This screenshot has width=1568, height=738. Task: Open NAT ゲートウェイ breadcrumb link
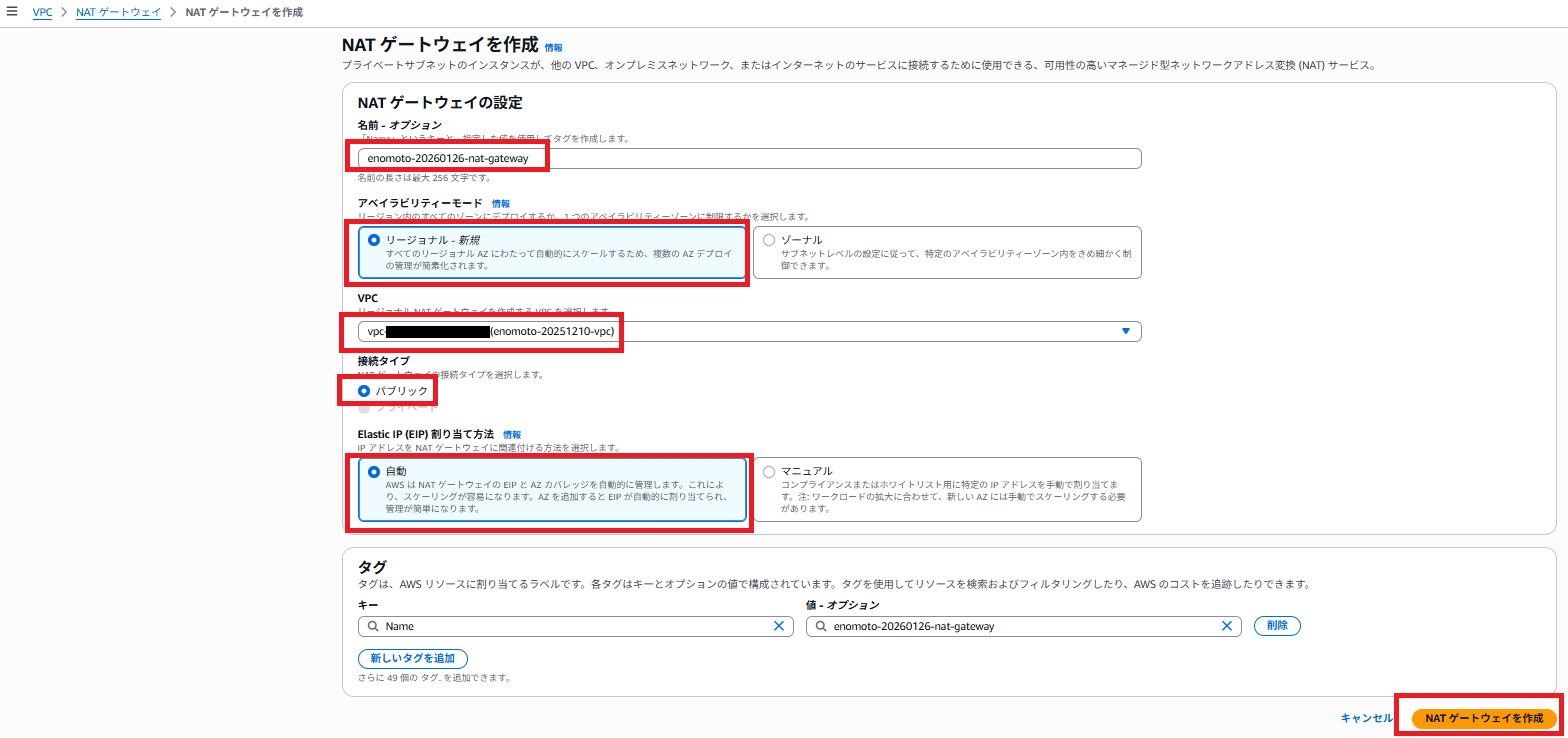tap(118, 12)
